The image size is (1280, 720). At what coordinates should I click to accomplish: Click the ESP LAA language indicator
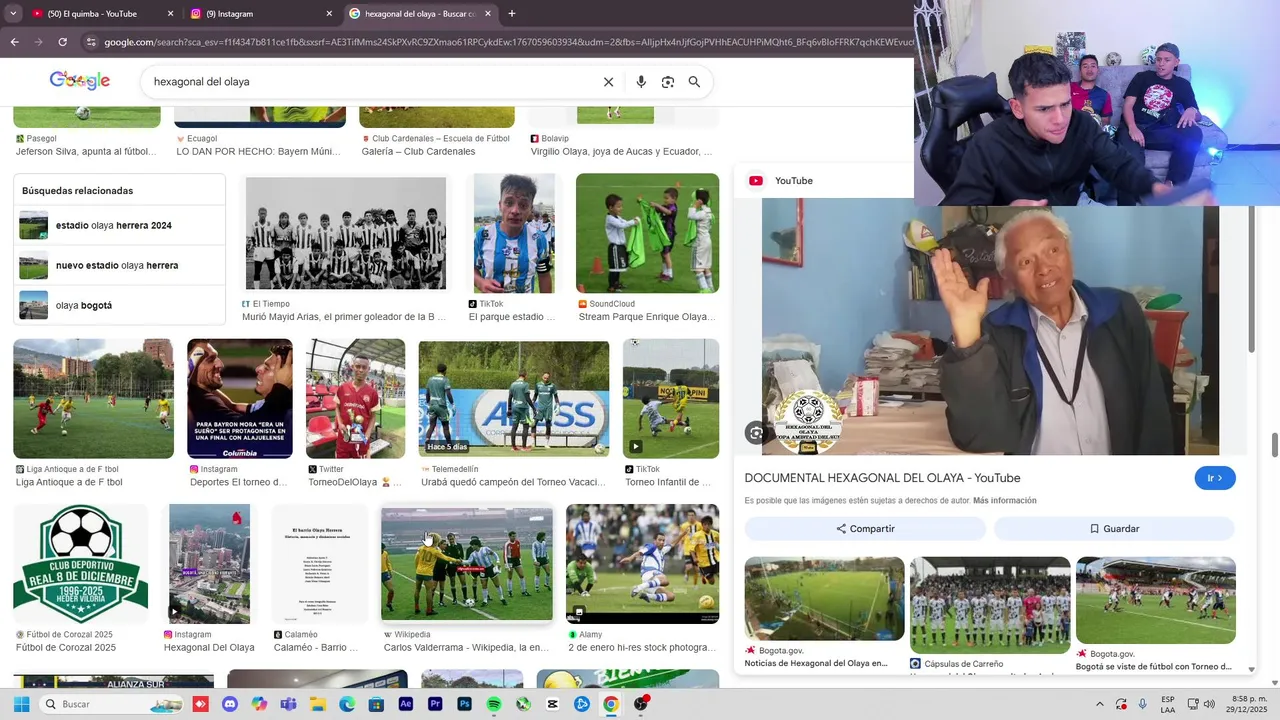point(1168,704)
